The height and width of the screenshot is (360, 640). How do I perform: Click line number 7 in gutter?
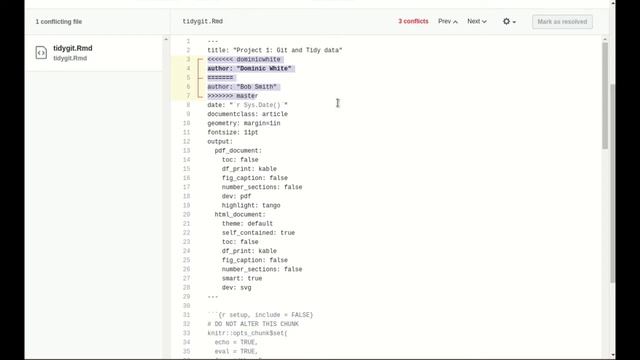188,96
